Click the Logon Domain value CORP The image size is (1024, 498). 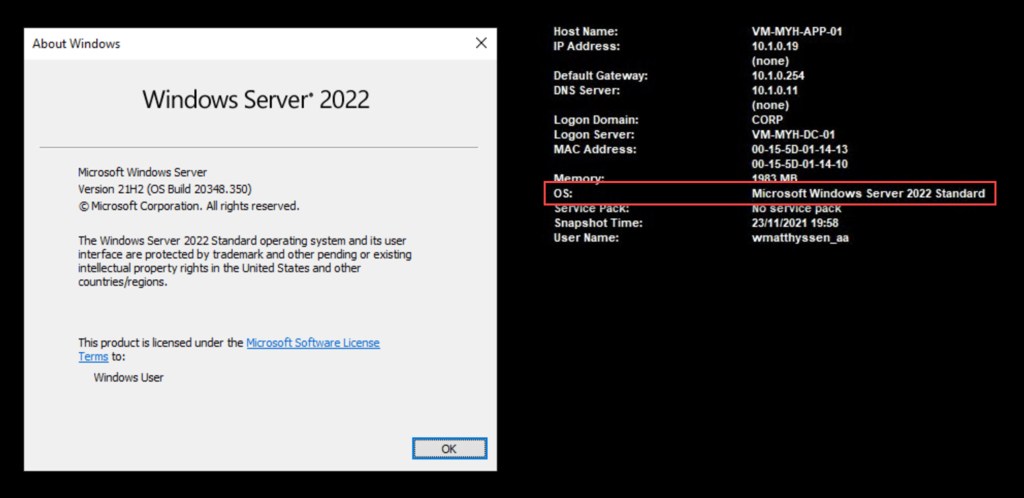pyautogui.click(x=768, y=120)
